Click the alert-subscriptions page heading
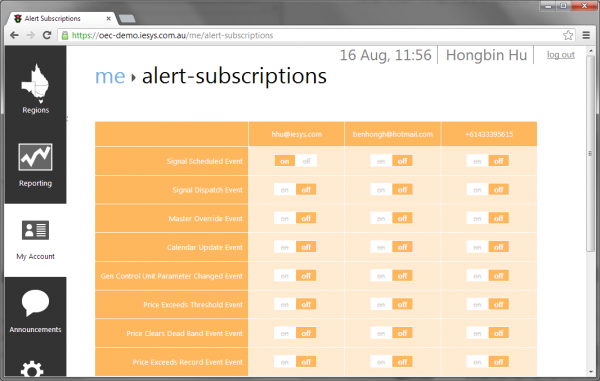This screenshot has height=381, width=600. (234, 76)
